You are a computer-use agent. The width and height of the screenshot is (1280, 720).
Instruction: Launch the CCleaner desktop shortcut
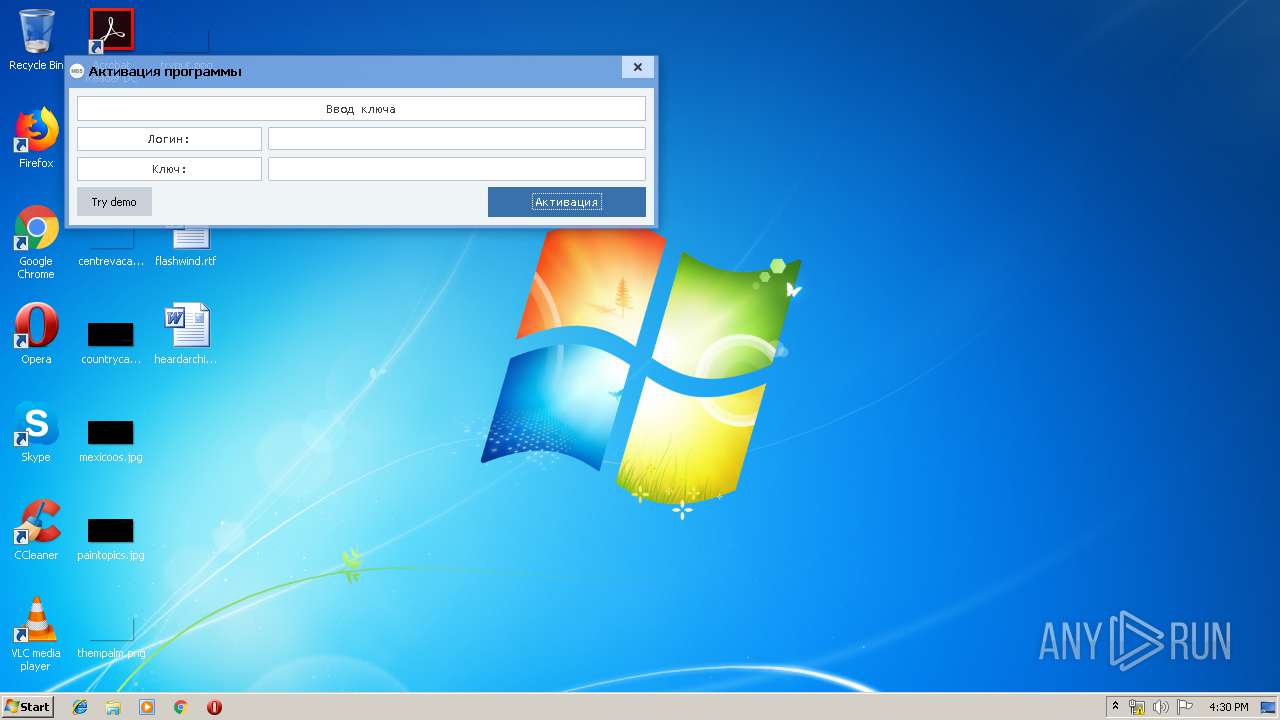pos(36,530)
